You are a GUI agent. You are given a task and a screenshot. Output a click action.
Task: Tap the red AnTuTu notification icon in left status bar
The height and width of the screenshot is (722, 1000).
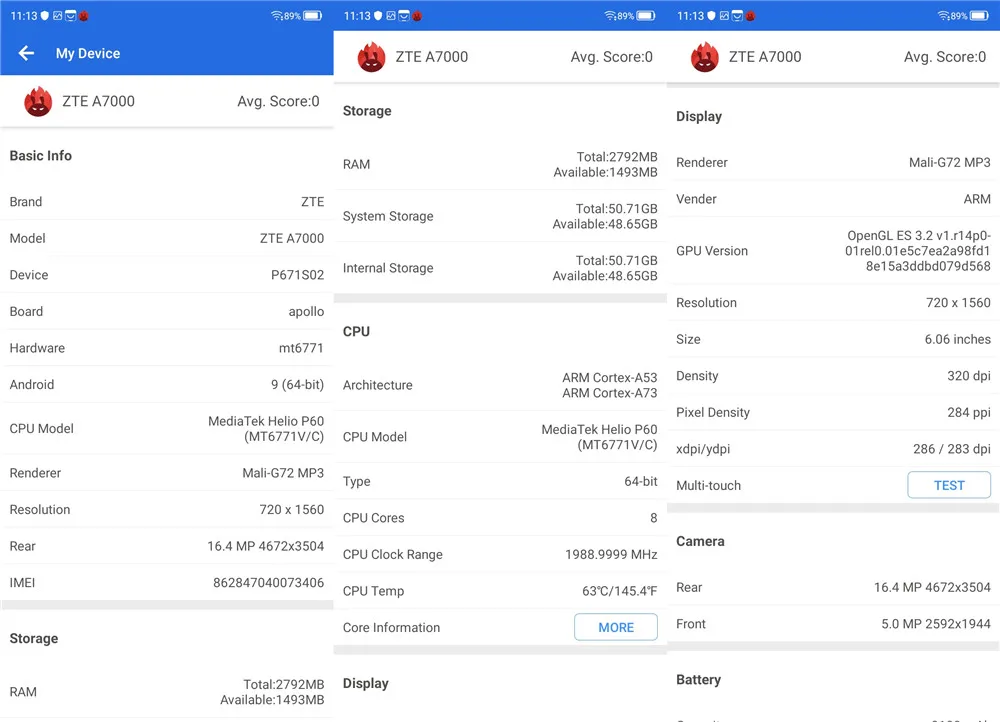click(84, 16)
